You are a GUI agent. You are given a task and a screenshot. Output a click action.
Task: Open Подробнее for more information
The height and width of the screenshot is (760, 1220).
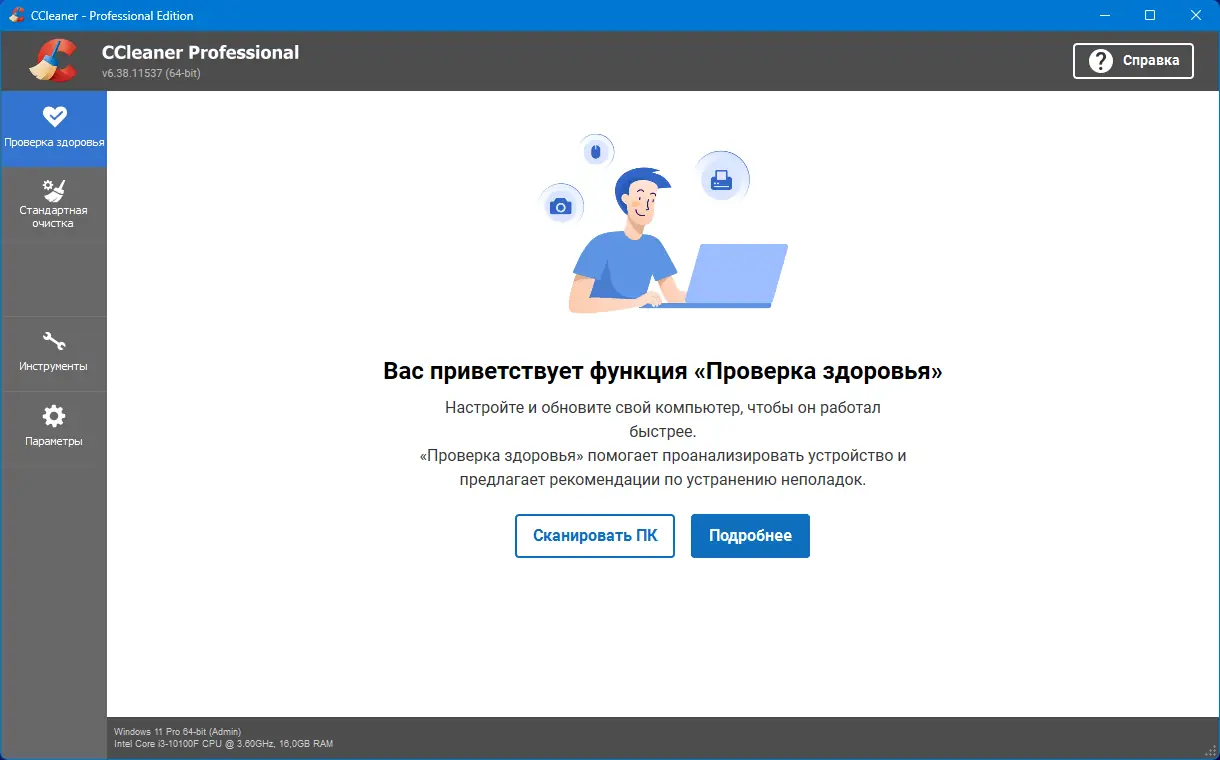[x=750, y=536]
